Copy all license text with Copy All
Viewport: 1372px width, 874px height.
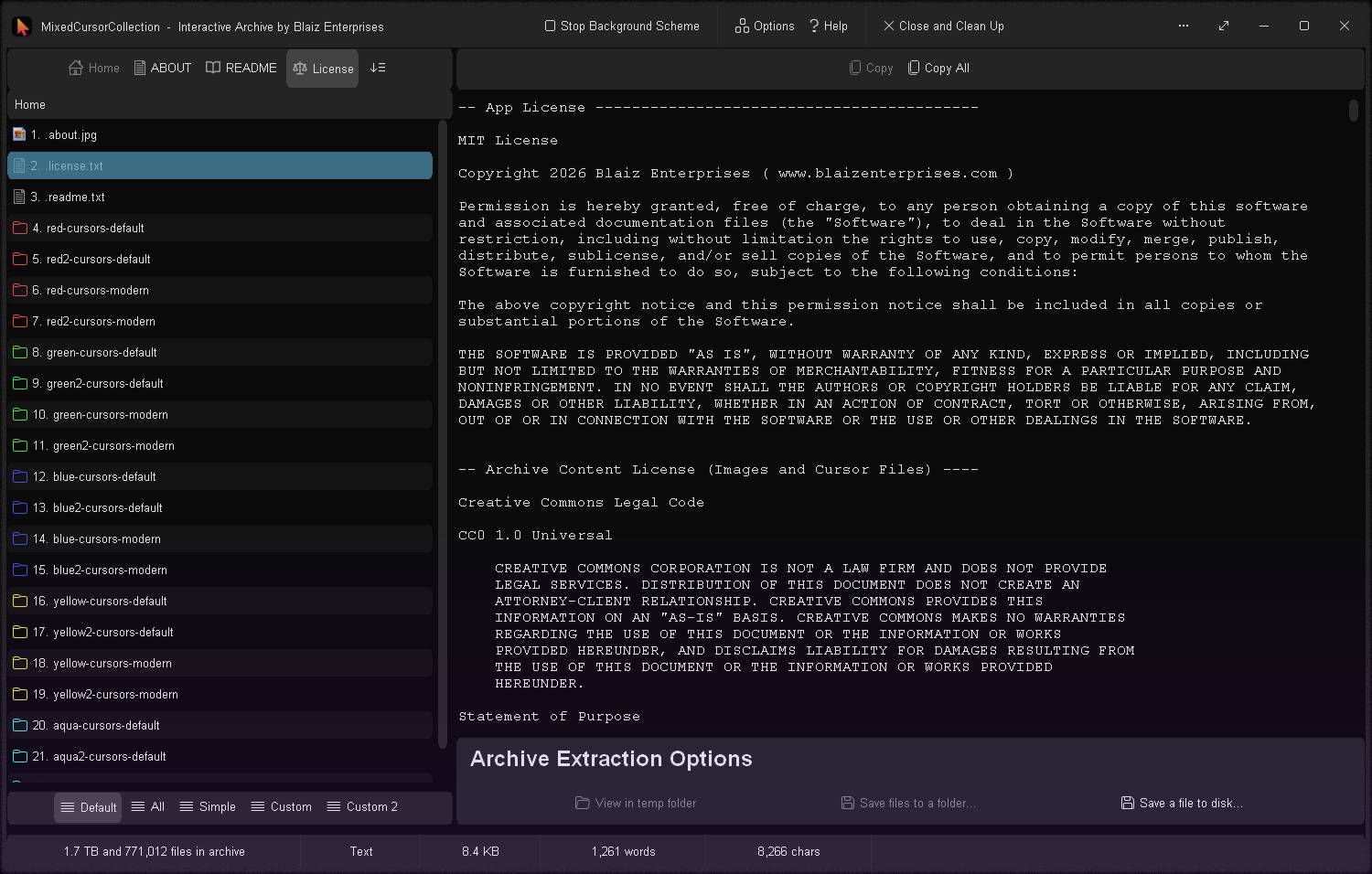938,68
